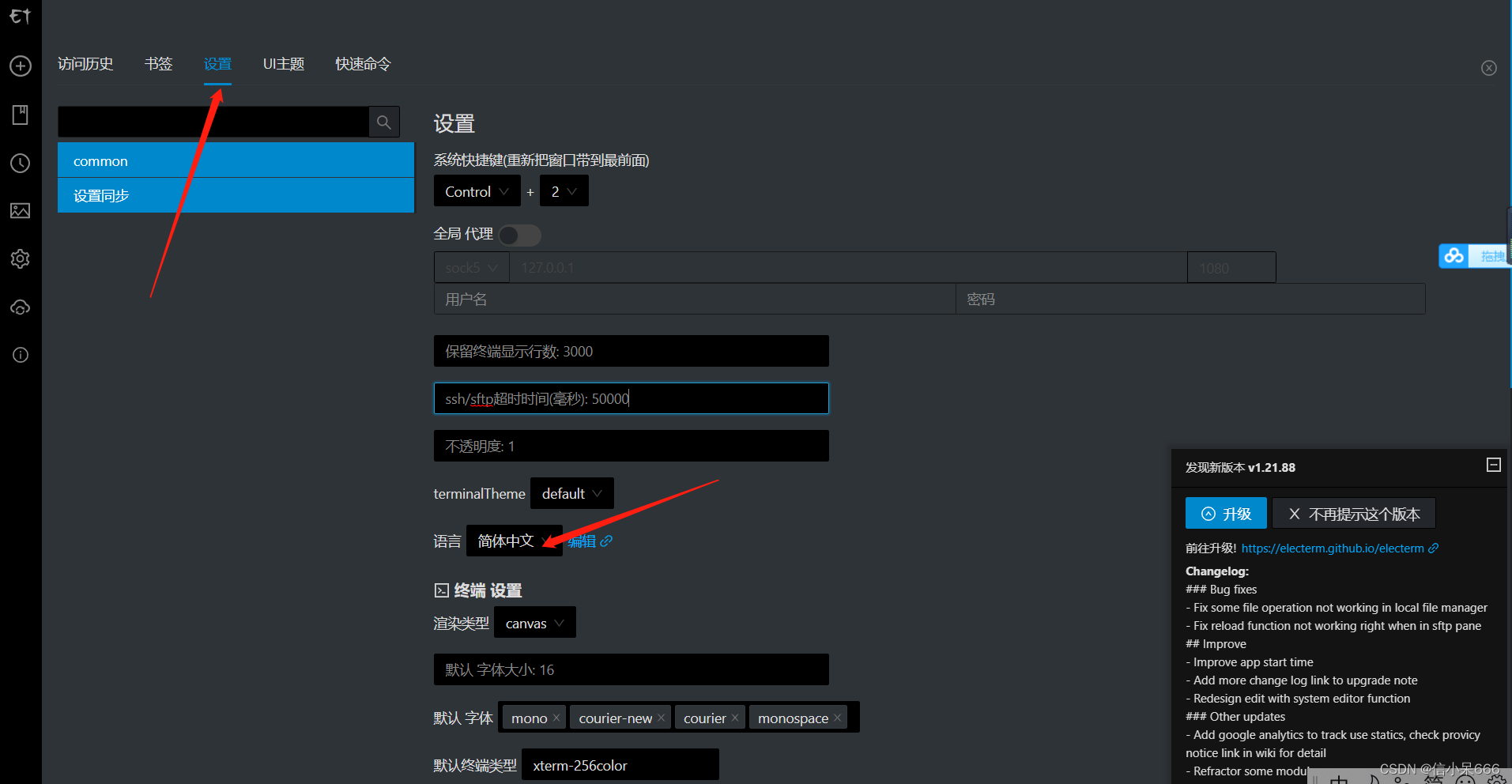Image resolution: width=1512 pixels, height=784 pixels.
Task: Open terminal themes picture icon
Action: (x=21, y=210)
